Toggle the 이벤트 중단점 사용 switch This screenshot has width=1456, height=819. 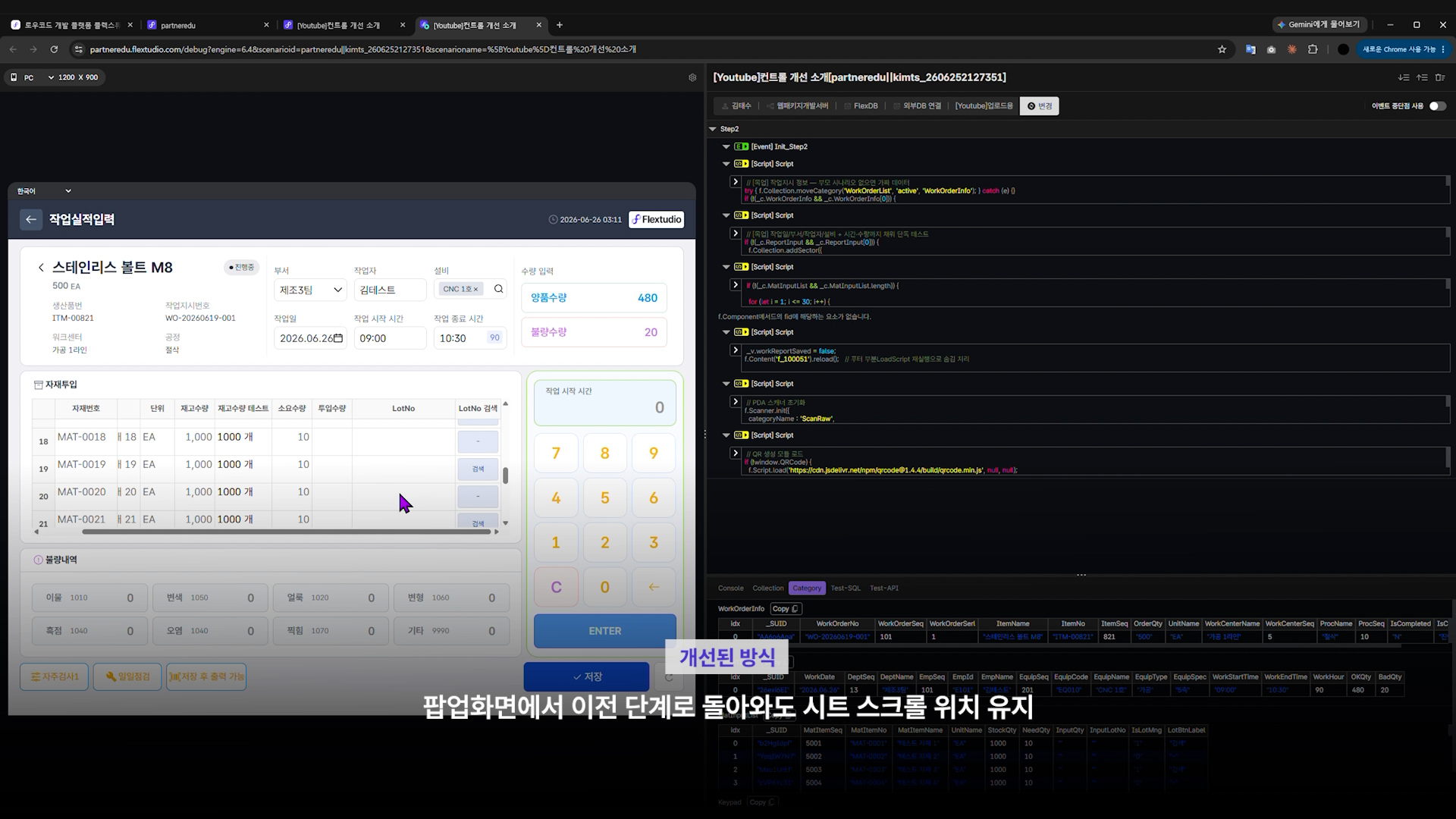click(1438, 106)
